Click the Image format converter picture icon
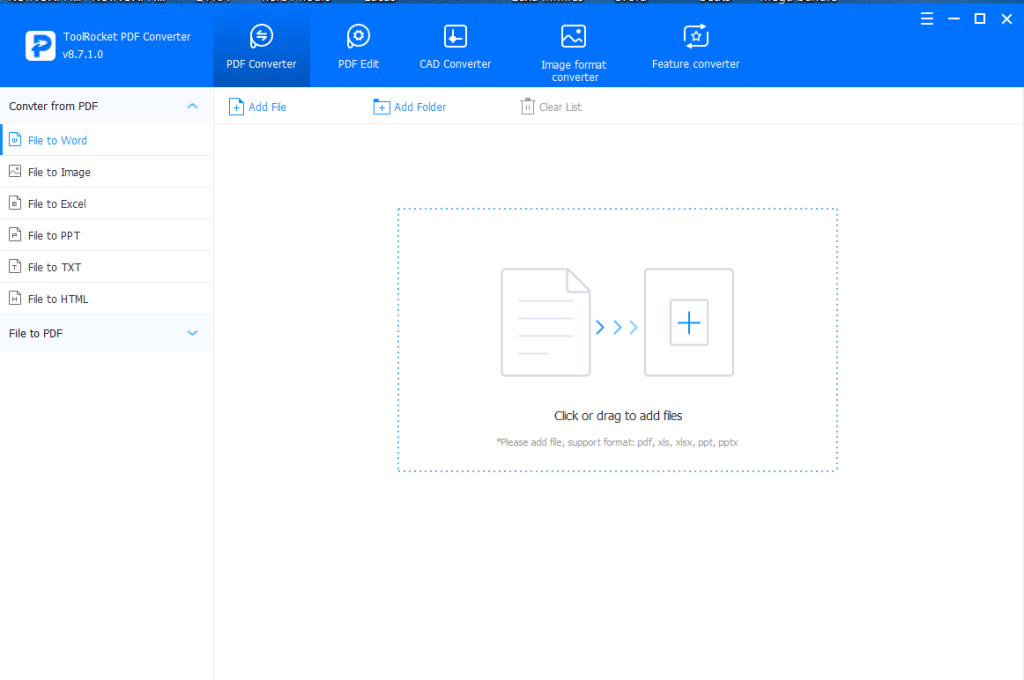Viewport: 1024px width, 680px height. point(573,36)
